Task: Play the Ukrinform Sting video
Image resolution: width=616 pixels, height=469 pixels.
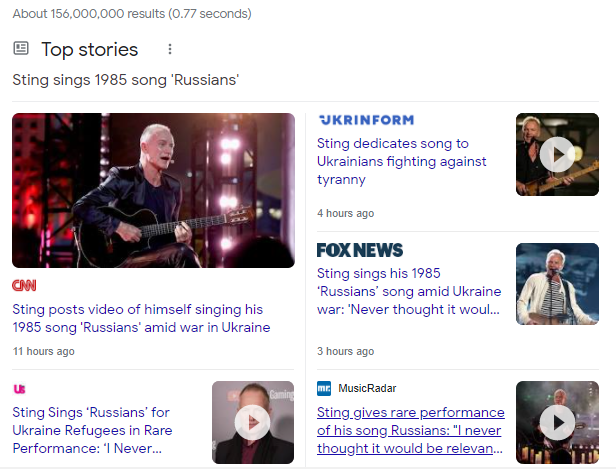Action: pos(556,154)
